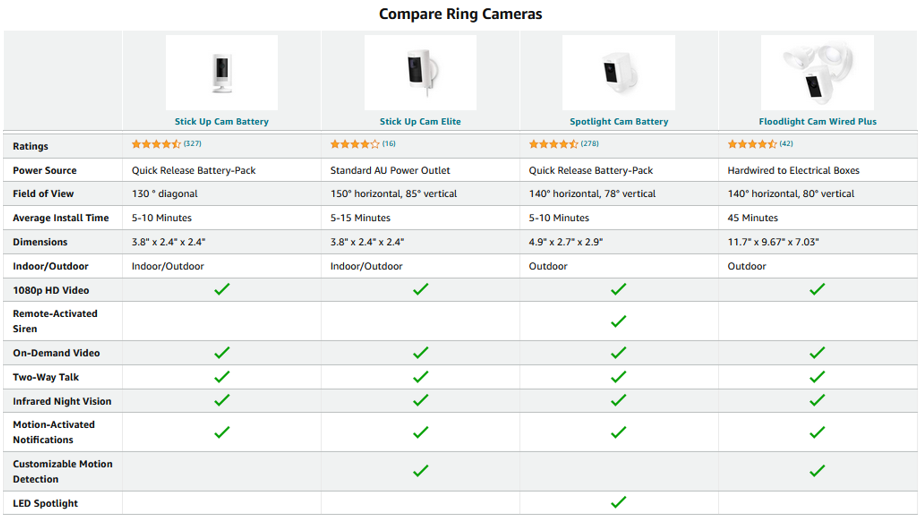Click the Stick Up Cam Battery product image
Screen dimensions: 922x519
(x=222, y=72)
